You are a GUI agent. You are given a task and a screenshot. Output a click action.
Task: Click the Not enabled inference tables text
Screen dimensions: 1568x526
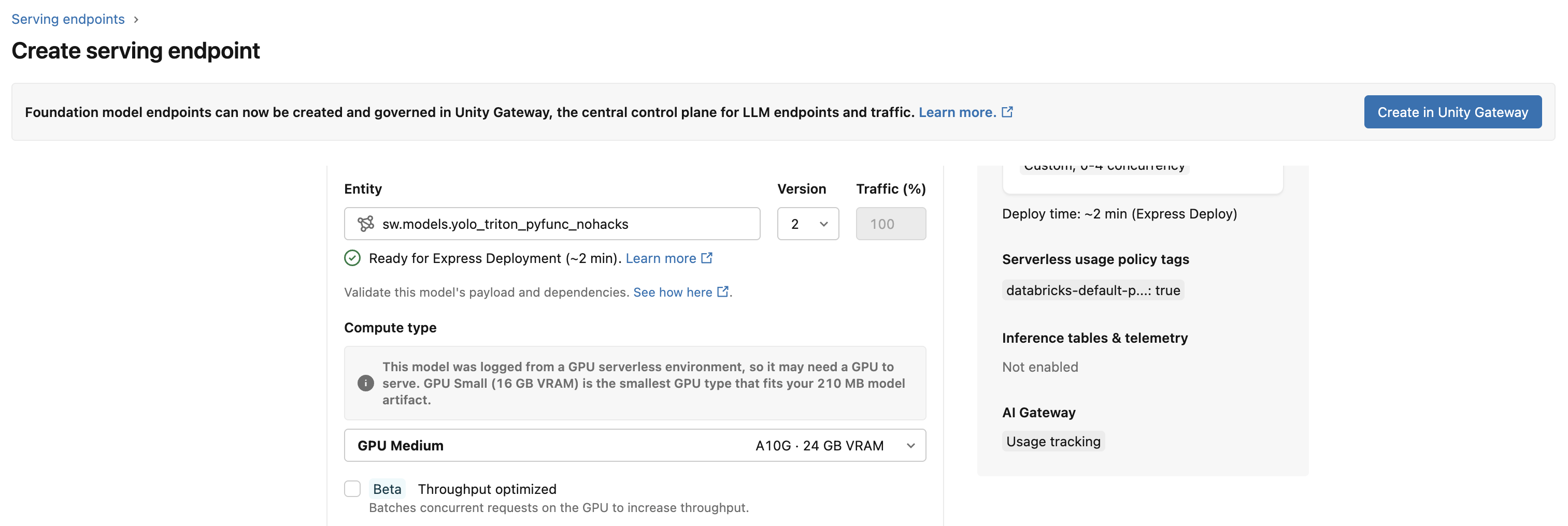[1039, 367]
